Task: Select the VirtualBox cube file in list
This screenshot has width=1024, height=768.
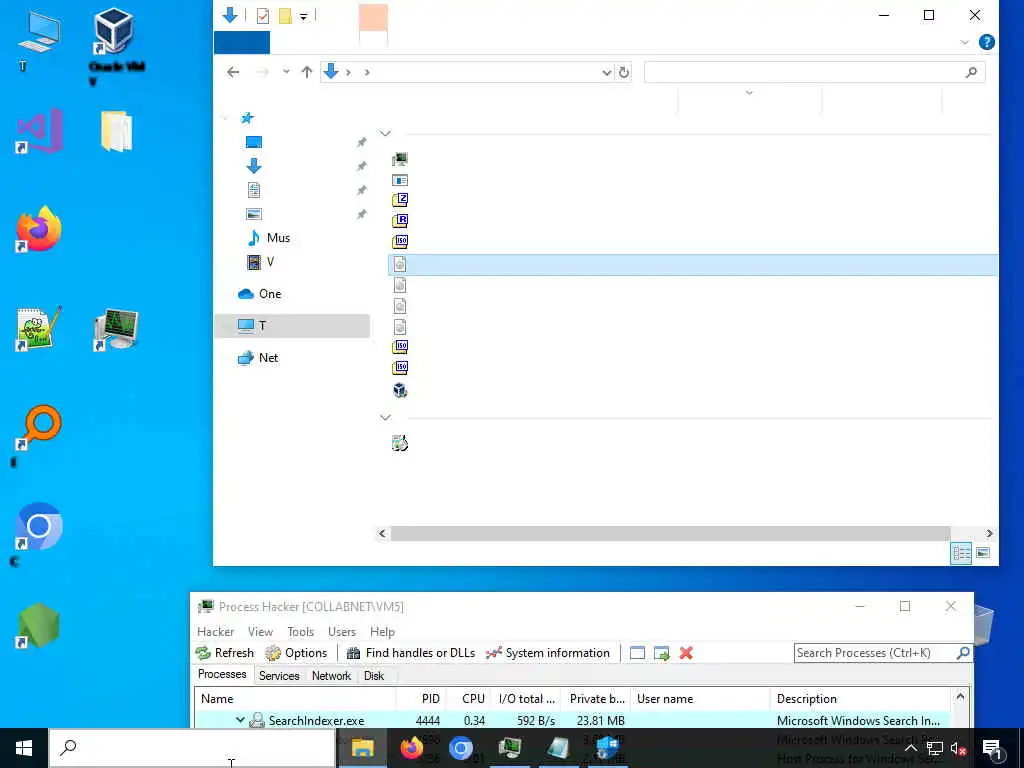Action: pos(400,391)
